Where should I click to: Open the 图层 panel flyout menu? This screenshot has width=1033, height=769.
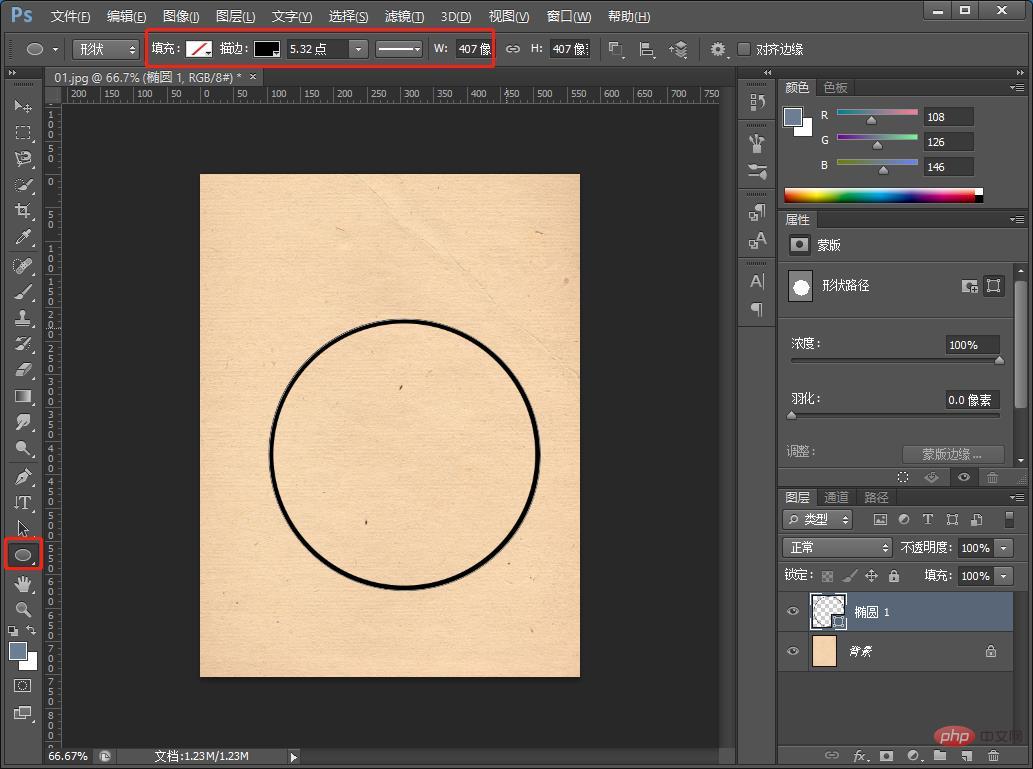(x=1017, y=497)
